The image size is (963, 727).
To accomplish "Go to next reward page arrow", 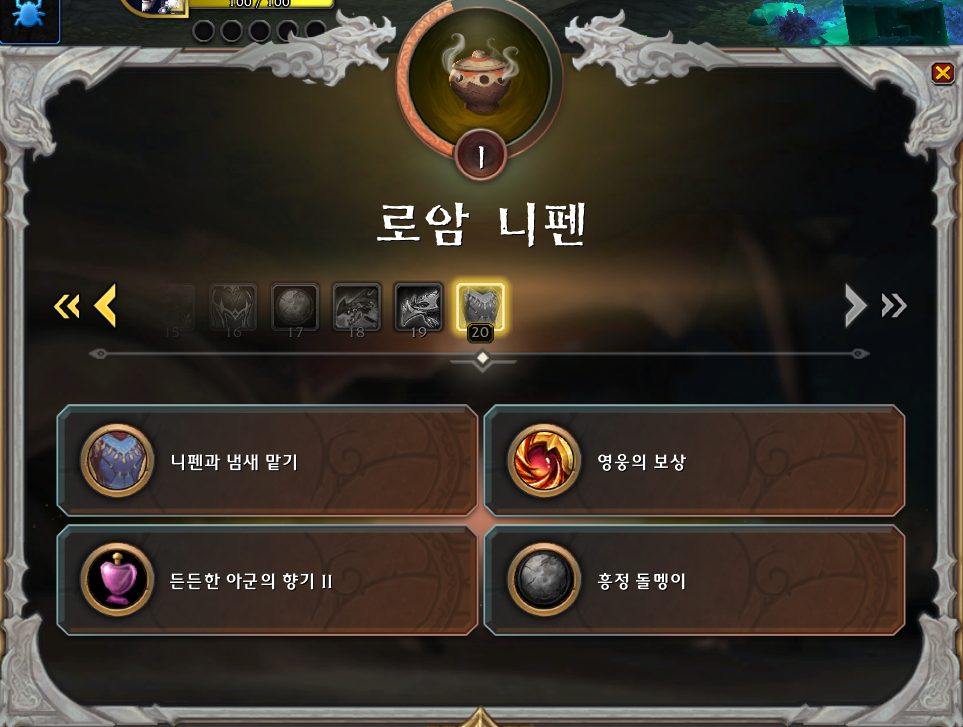I will tap(856, 305).
